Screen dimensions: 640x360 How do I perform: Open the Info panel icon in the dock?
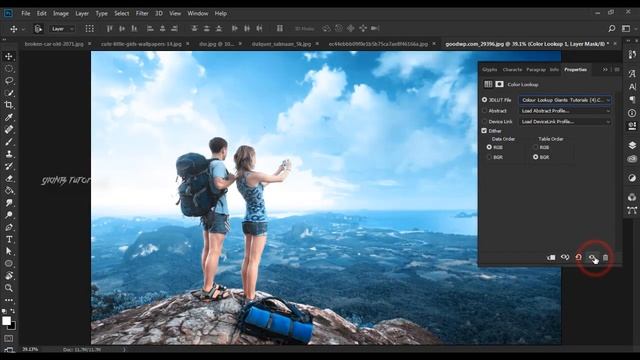[632, 113]
